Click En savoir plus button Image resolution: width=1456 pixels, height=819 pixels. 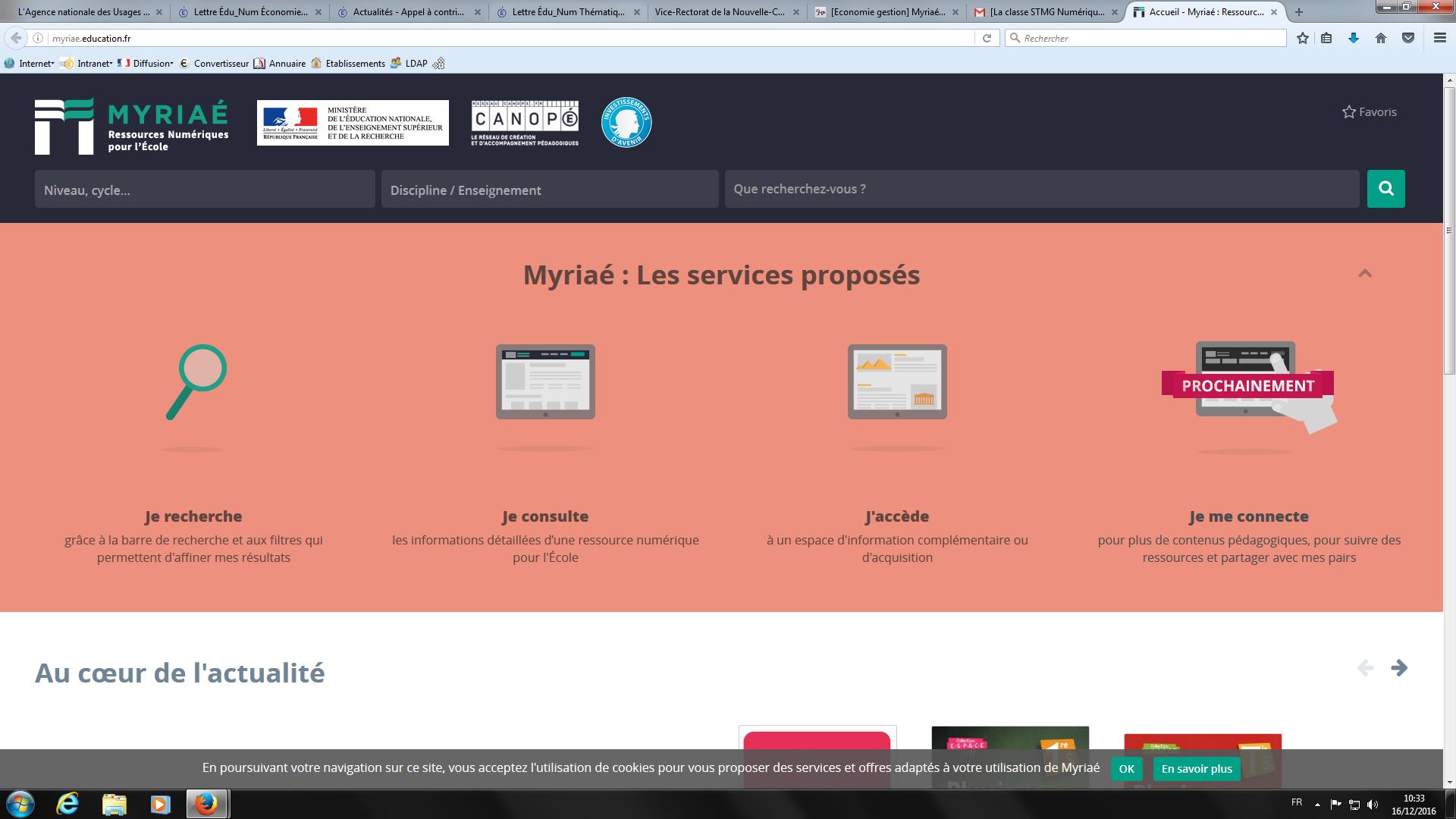pyautogui.click(x=1197, y=769)
